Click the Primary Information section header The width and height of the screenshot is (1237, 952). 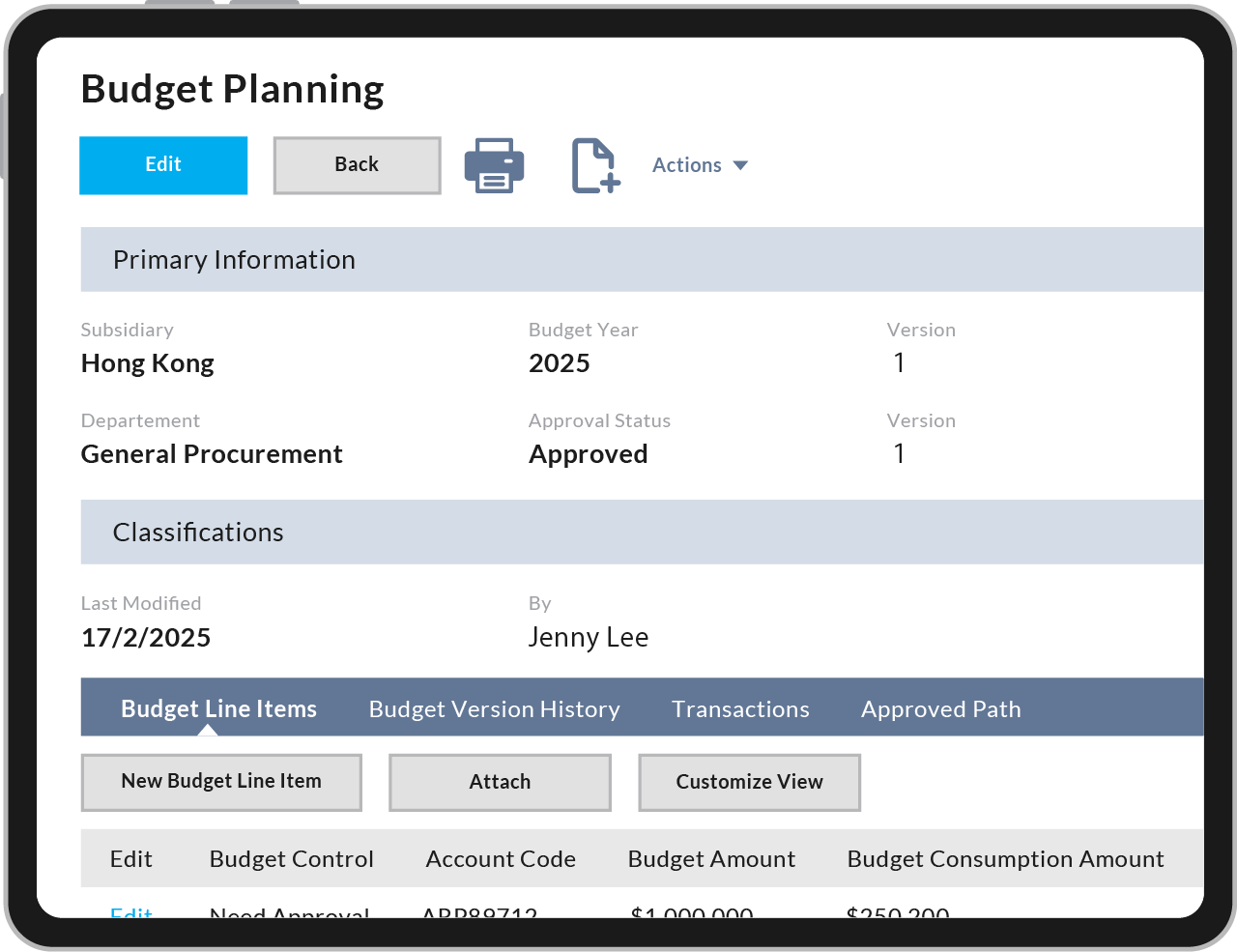pos(234,260)
